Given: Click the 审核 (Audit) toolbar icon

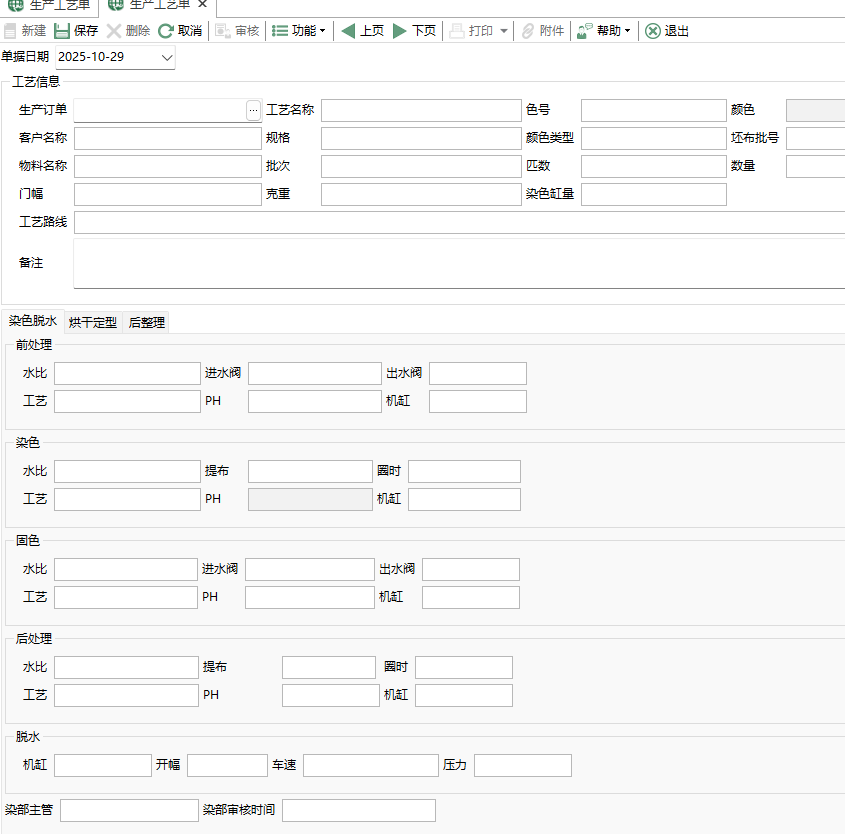Looking at the screenshot, I should point(223,31).
